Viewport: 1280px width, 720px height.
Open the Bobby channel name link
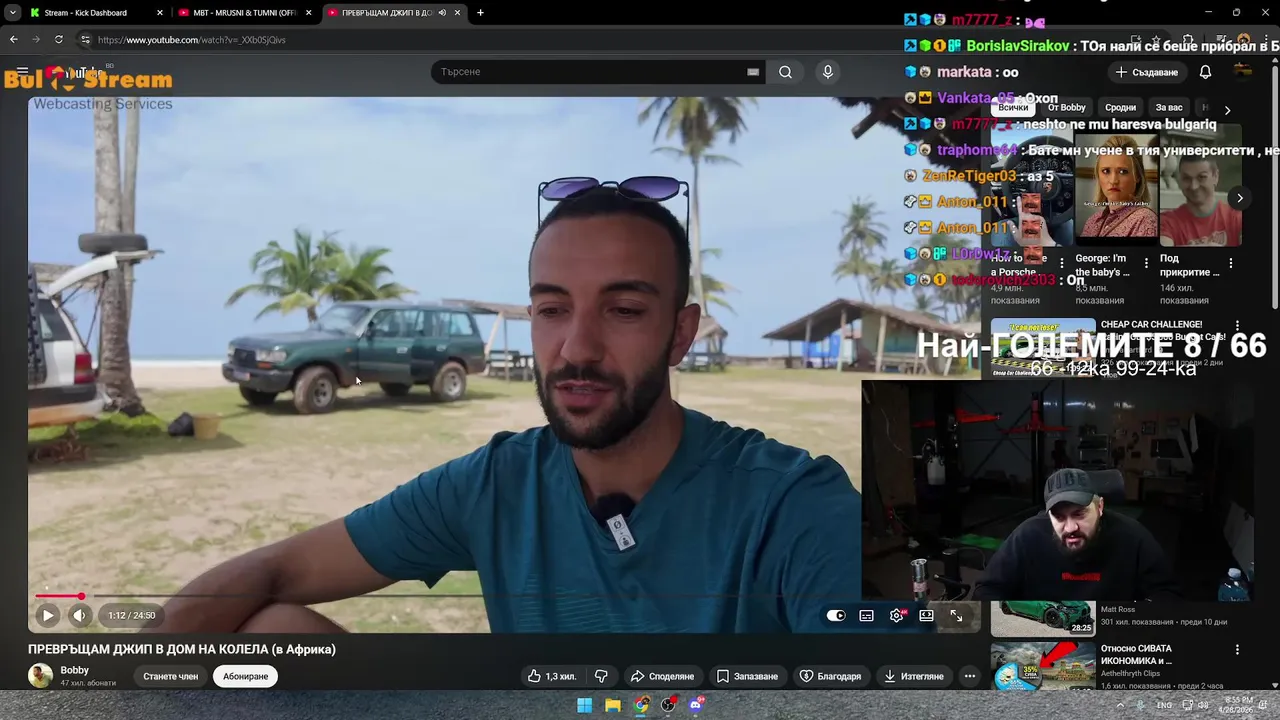click(74, 670)
